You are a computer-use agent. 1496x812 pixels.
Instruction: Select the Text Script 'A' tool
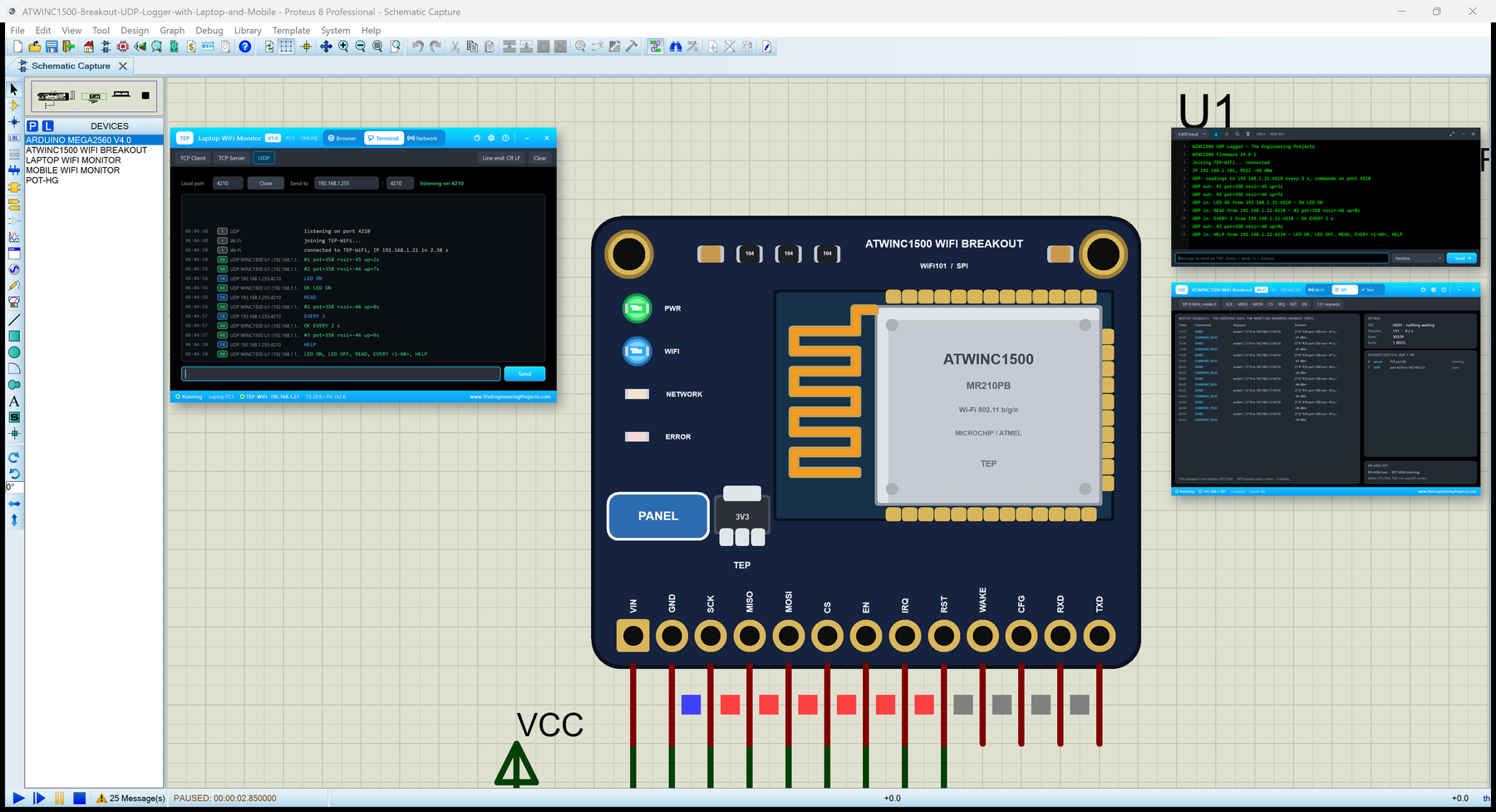tap(13, 401)
